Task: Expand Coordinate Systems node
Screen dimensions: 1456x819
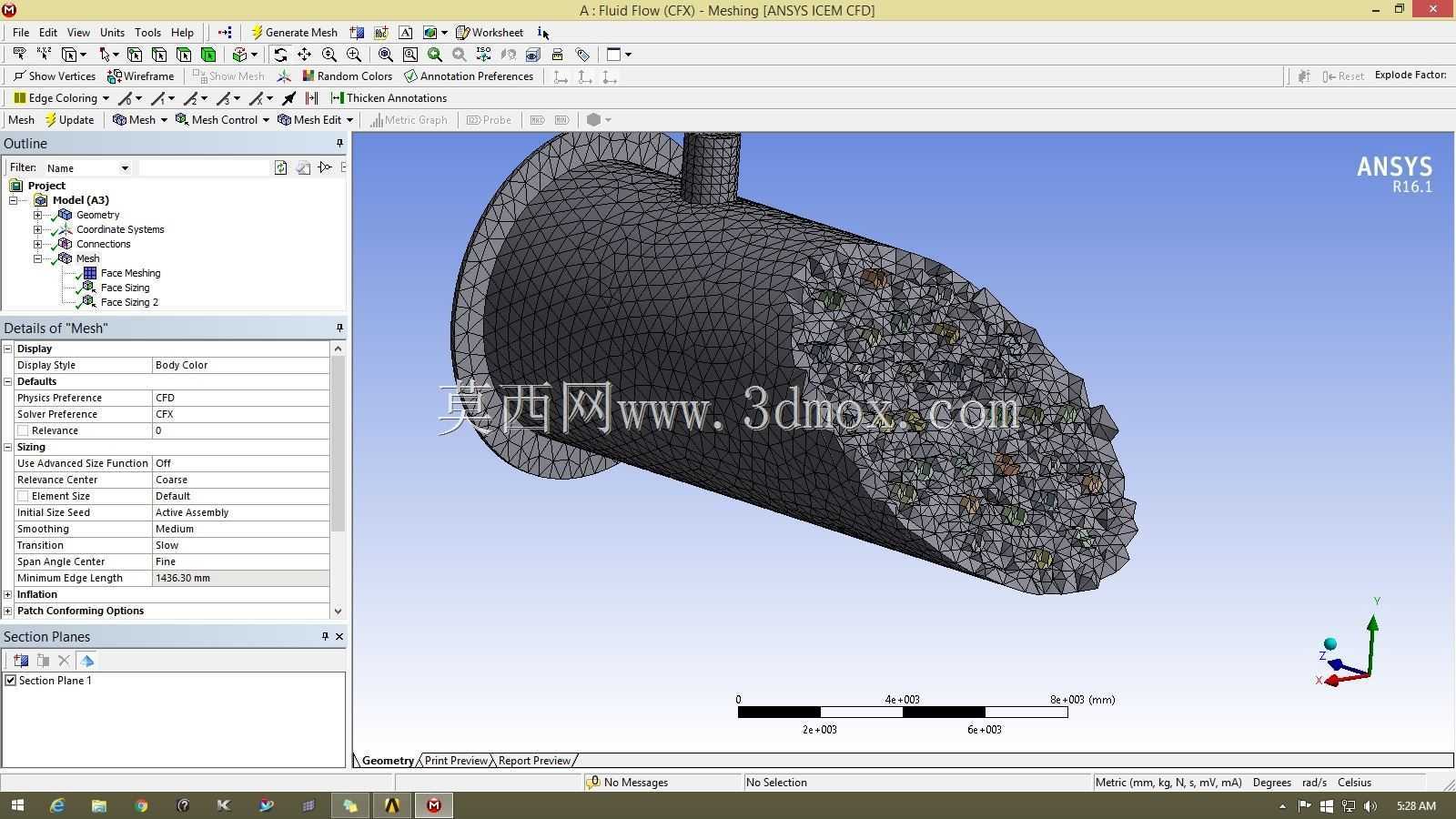Action: point(37,229)
